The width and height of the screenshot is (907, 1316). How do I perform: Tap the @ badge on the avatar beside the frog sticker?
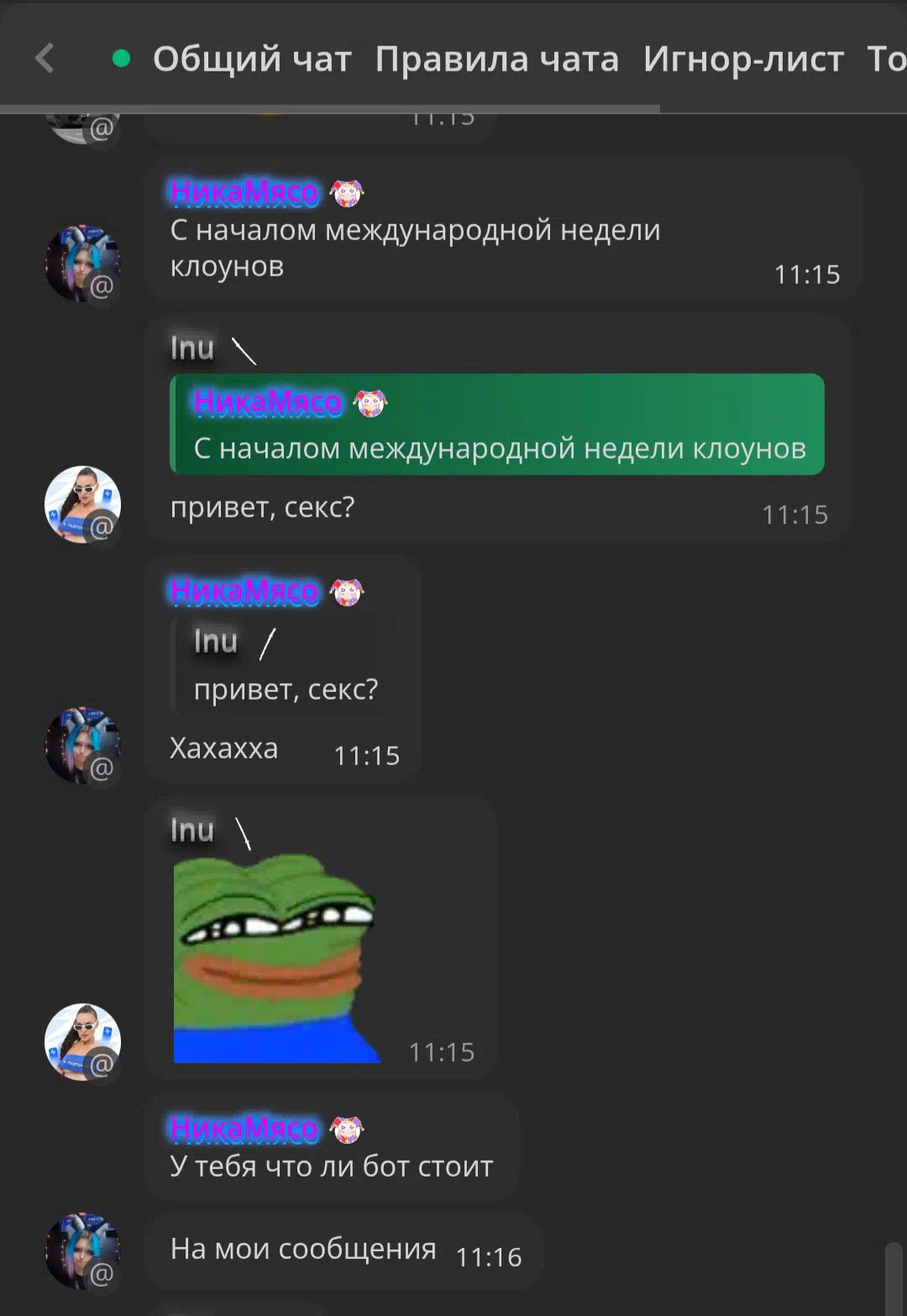pos(102,1065)
